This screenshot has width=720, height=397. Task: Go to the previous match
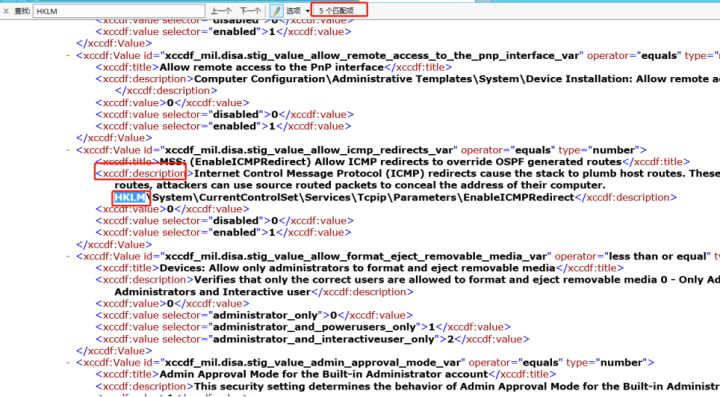pyautogui.click(x=221, y=11)
